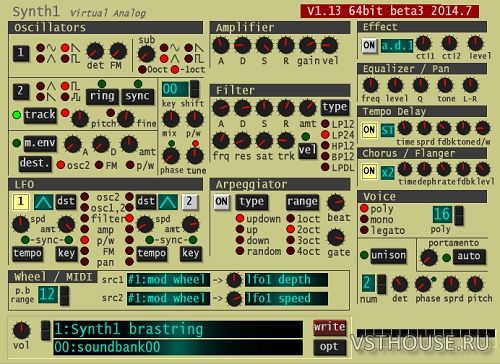Click the master vol knob
This screenshot has height=364, width=500.
pos(21,330)
